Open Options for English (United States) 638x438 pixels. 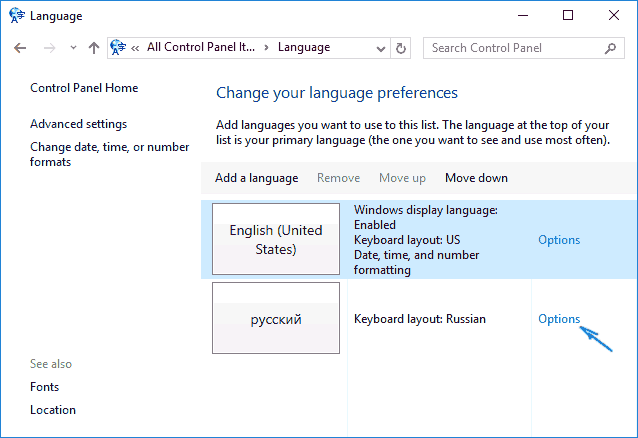559,240
